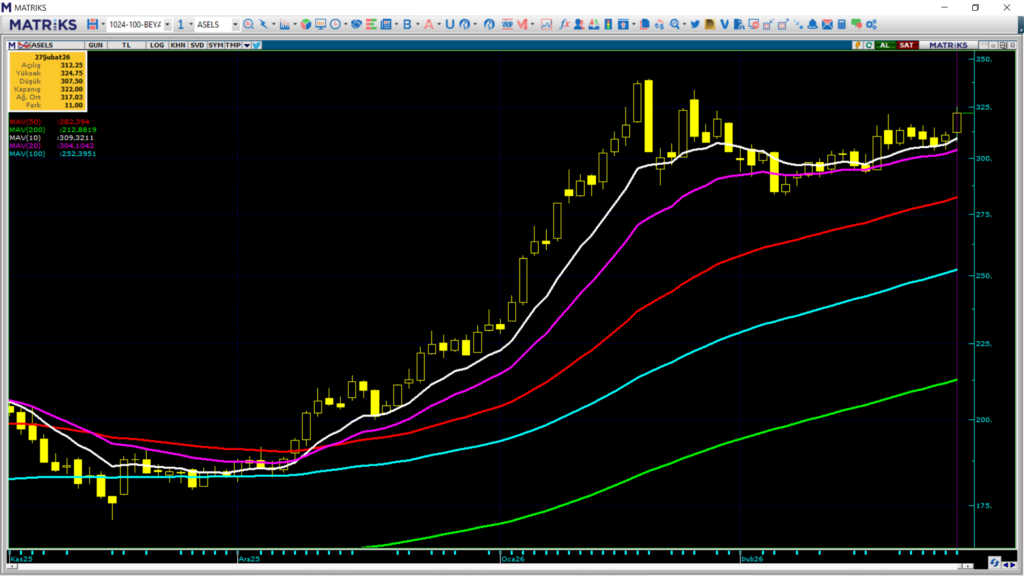Expand the 1024-100-BEYAZ layout dropdown

tap(166, 24)
